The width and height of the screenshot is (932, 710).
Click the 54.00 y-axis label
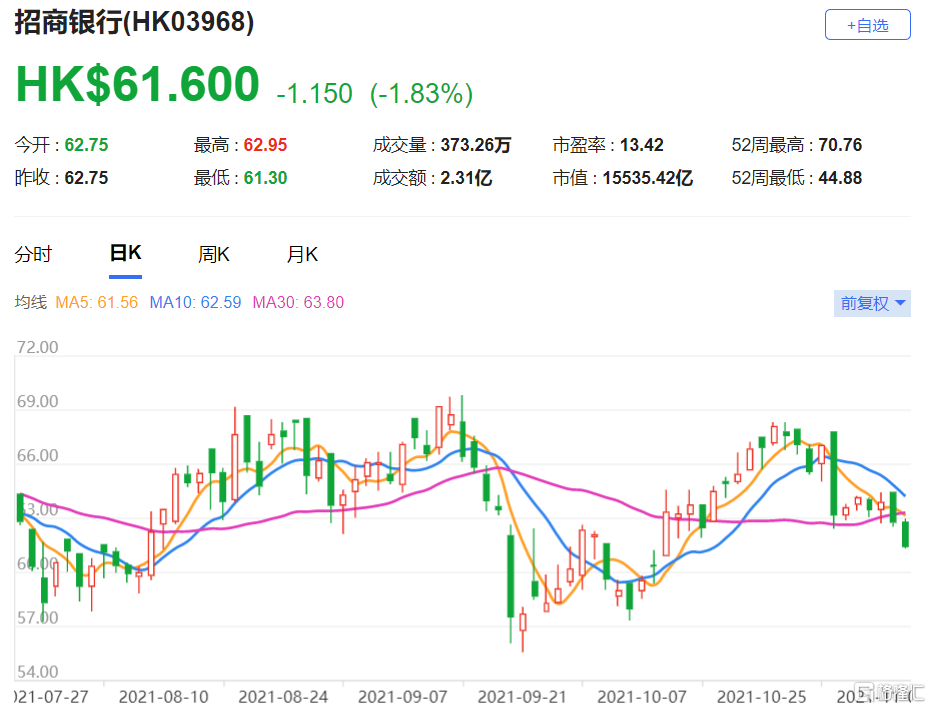[37, 672]
